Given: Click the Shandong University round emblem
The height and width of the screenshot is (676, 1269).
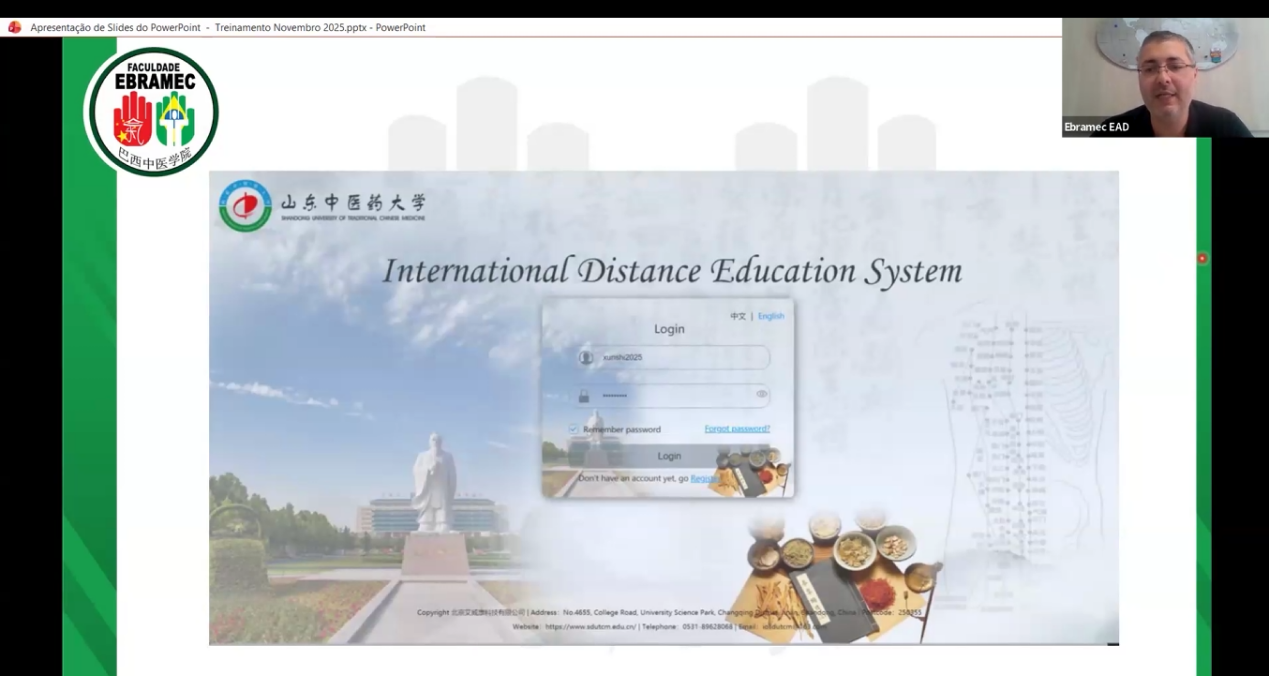Looking at the screenshot, I should click(245, 206).
